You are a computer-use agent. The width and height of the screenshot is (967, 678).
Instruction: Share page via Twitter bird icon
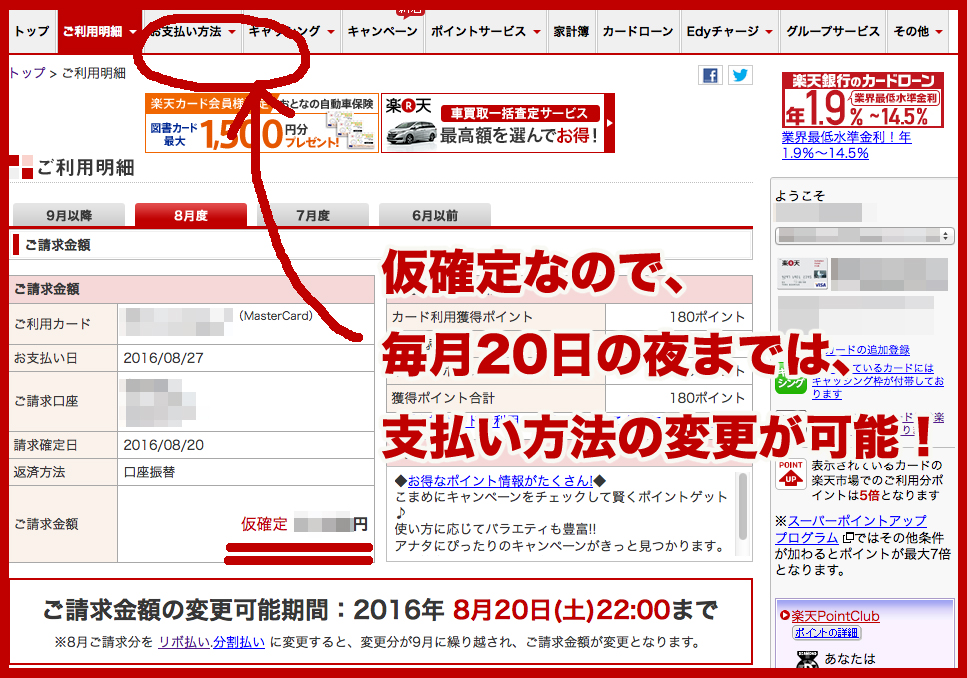tap(740, 75)
